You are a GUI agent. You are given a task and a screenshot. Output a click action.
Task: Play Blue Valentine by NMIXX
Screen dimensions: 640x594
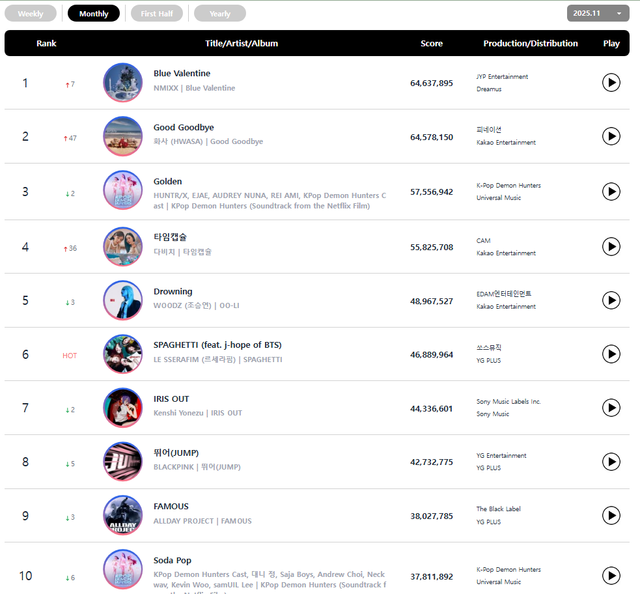pyautogui.click(x=611, y=82)
